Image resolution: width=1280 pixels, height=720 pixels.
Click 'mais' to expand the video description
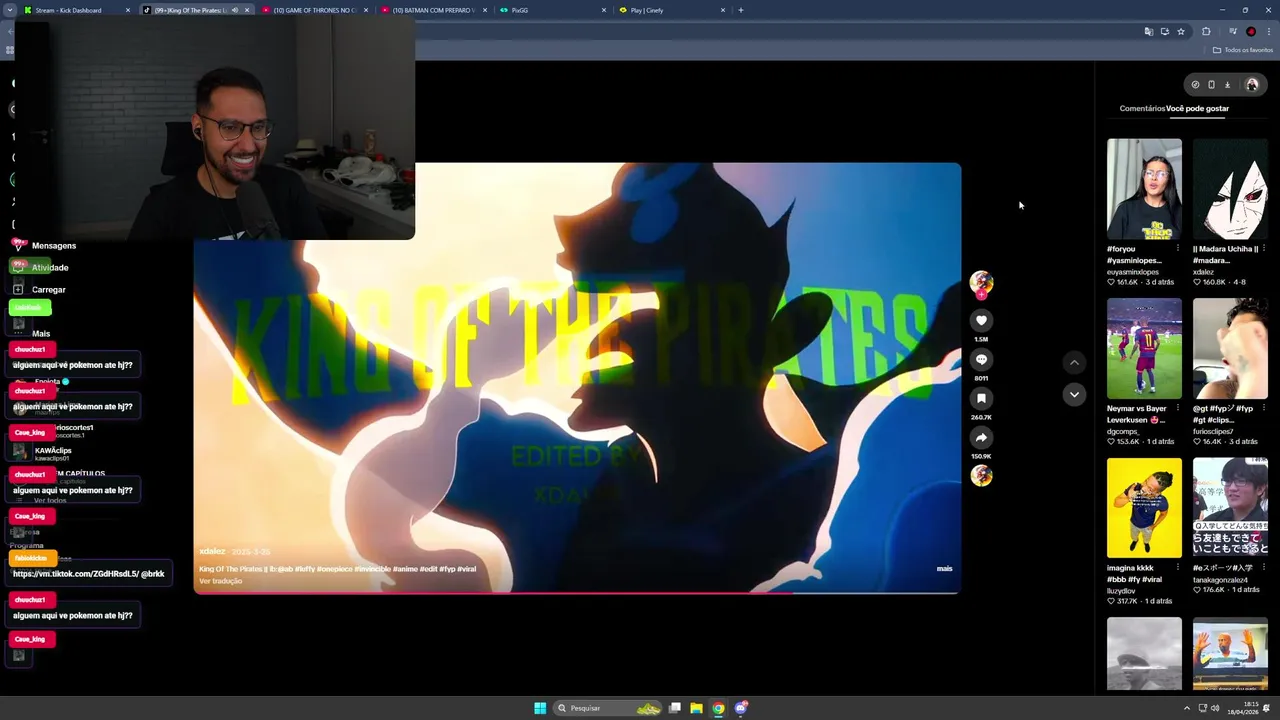click(944, 568)
